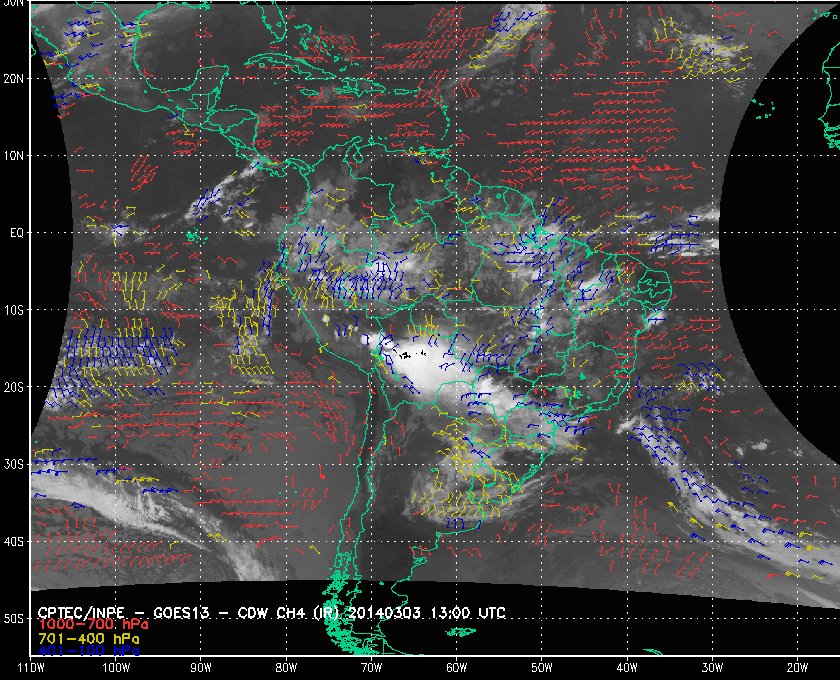Screen dimensions: 840x680
Task: Click the 20W longitude label
Action: click(797, 668)
